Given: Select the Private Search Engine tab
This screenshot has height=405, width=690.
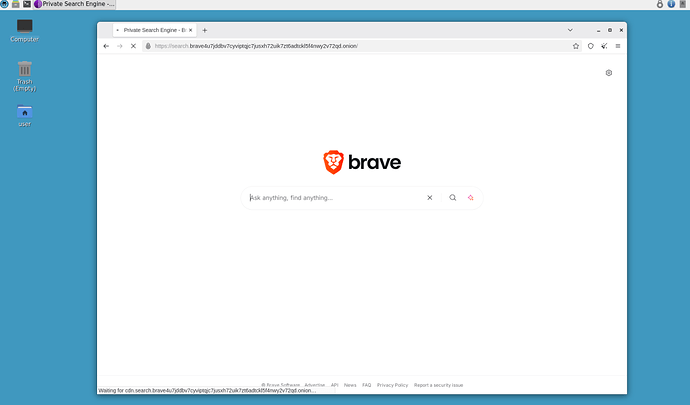Looking at the screenshot, I should pyautogui.click(x=155, y=30).
